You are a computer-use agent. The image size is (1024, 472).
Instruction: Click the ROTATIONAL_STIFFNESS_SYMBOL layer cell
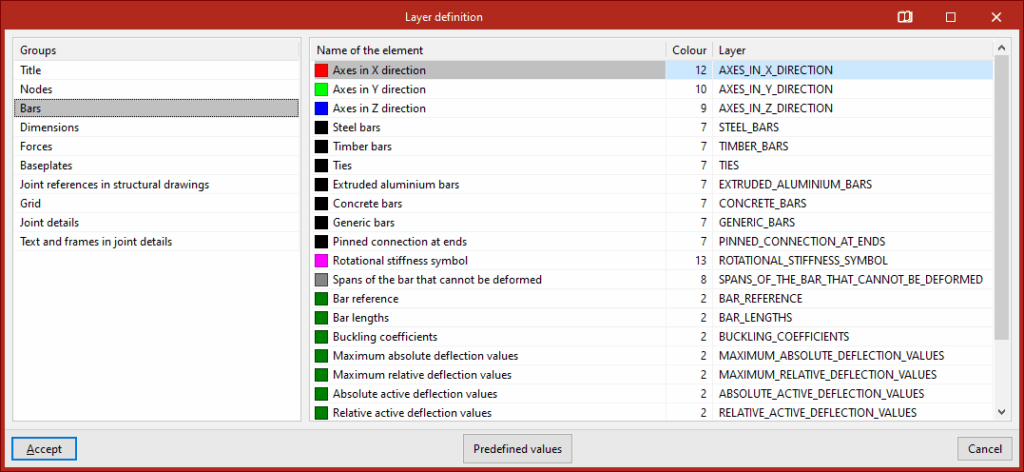point(853,260)
